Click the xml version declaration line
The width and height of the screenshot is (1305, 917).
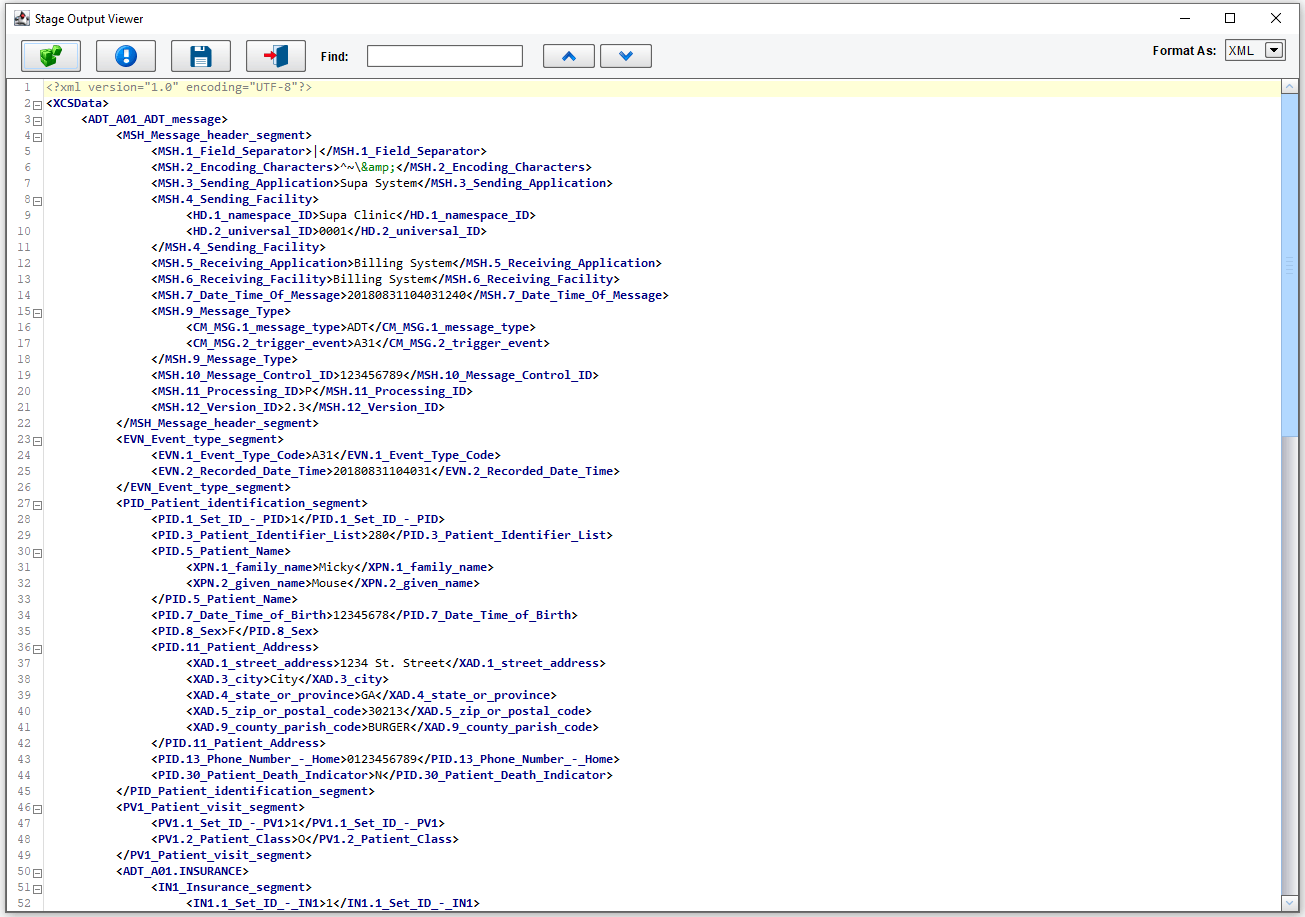coord(179,87)
